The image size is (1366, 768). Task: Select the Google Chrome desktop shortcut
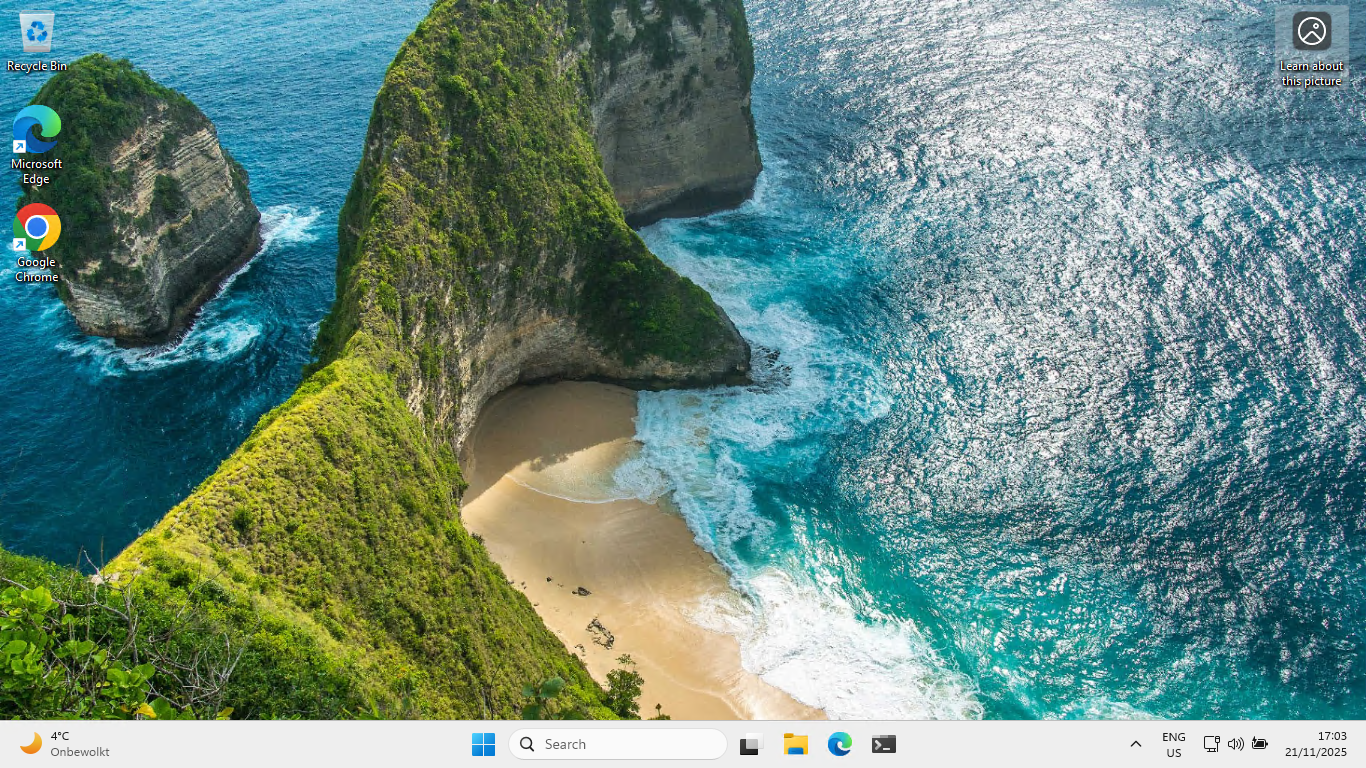37,229
